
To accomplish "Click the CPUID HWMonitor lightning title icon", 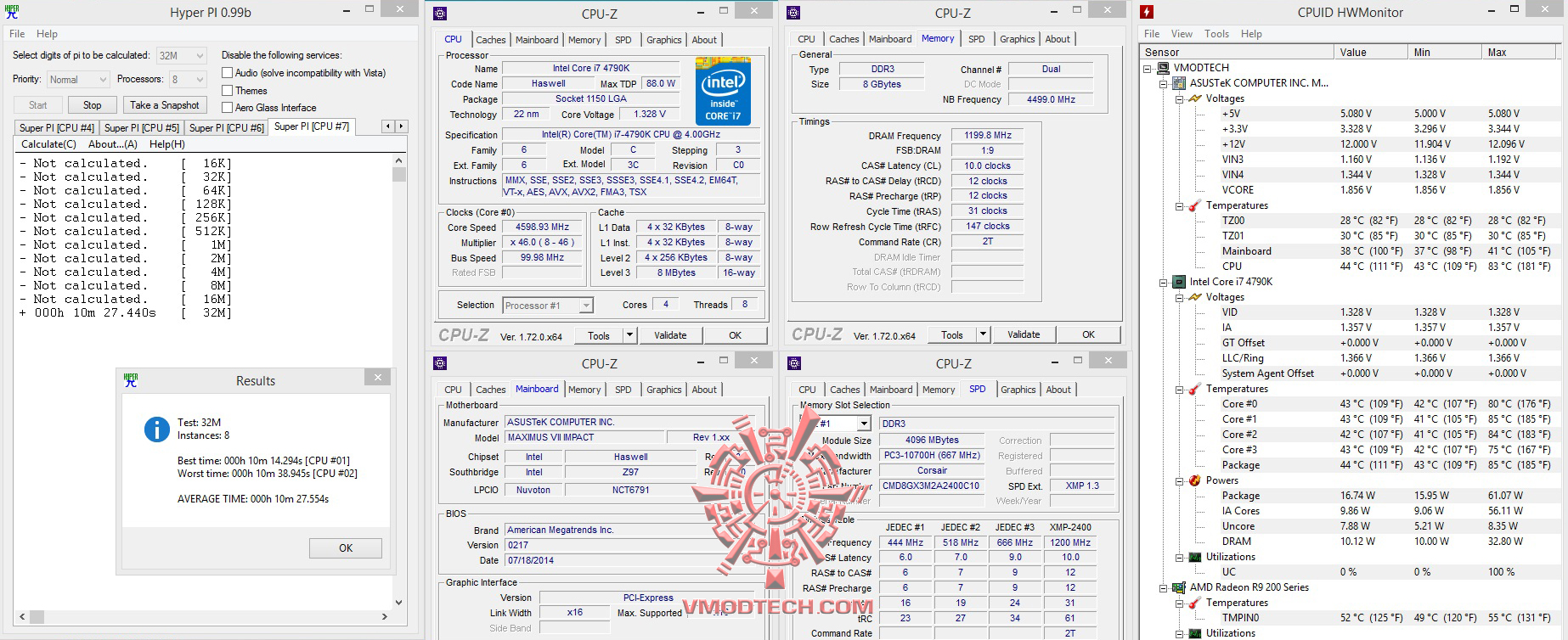I will 1148,12.
